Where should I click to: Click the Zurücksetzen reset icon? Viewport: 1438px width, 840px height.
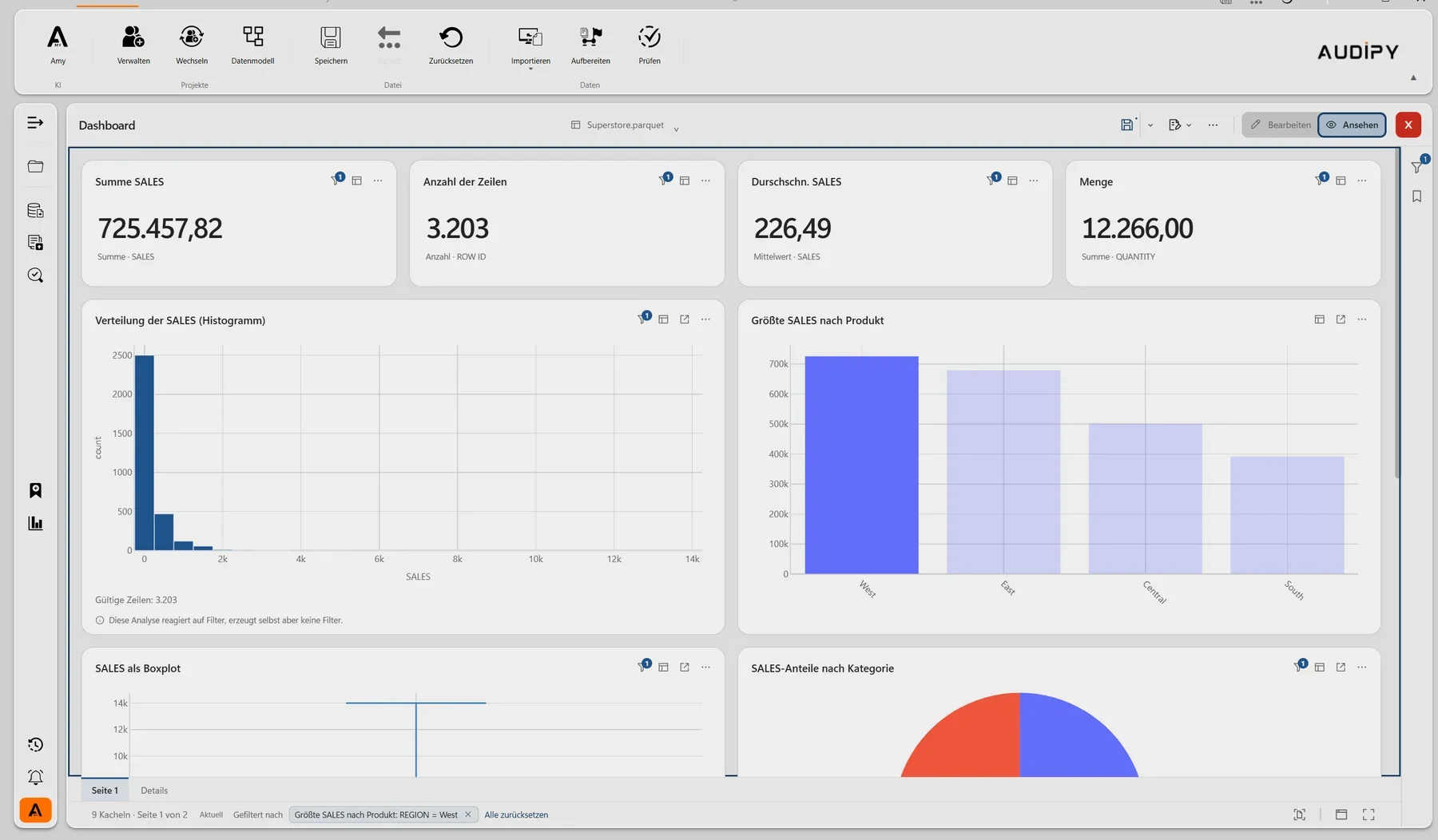click(x=451, y=44)
